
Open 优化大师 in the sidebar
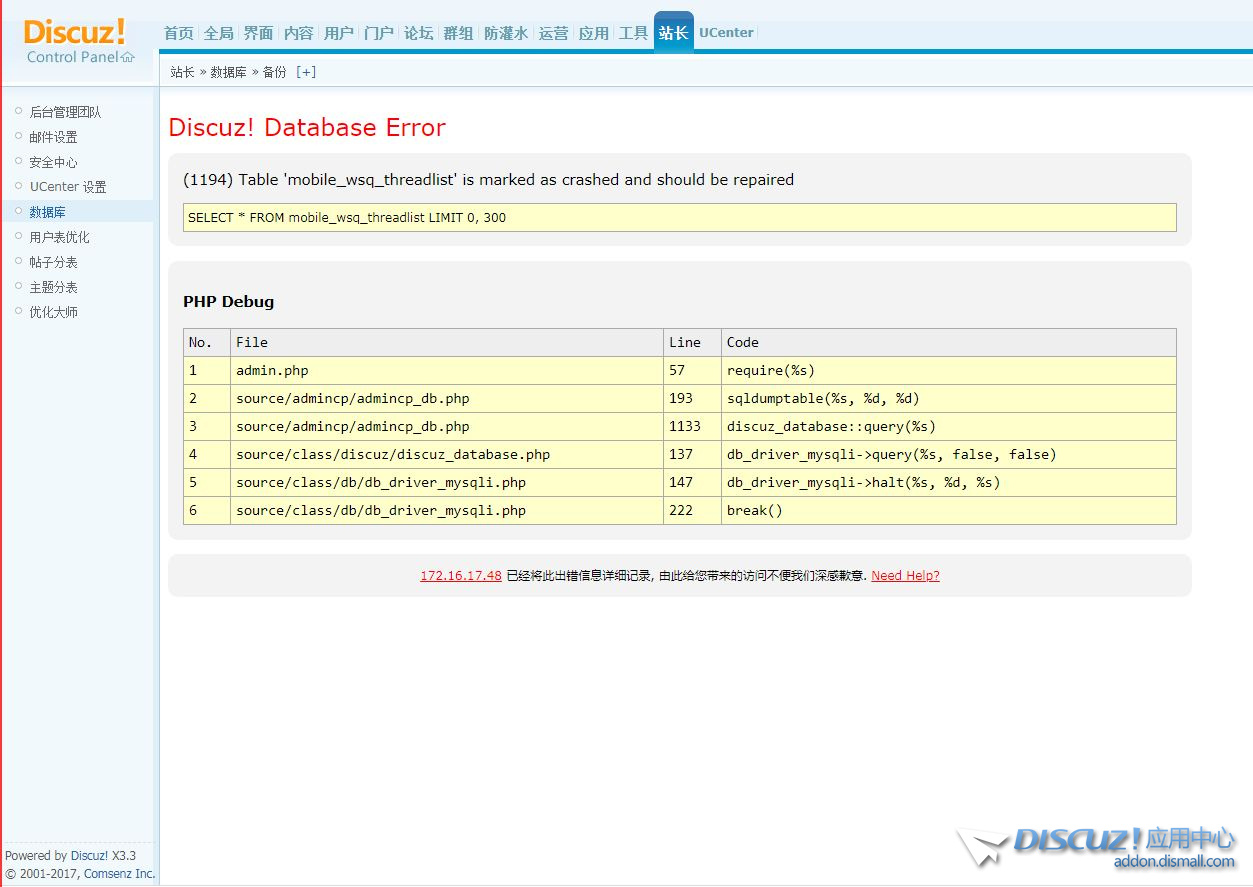[x=53, y=312]
